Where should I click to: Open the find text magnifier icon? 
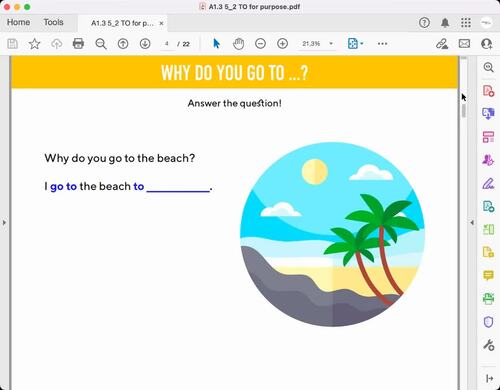pos(101,44)
